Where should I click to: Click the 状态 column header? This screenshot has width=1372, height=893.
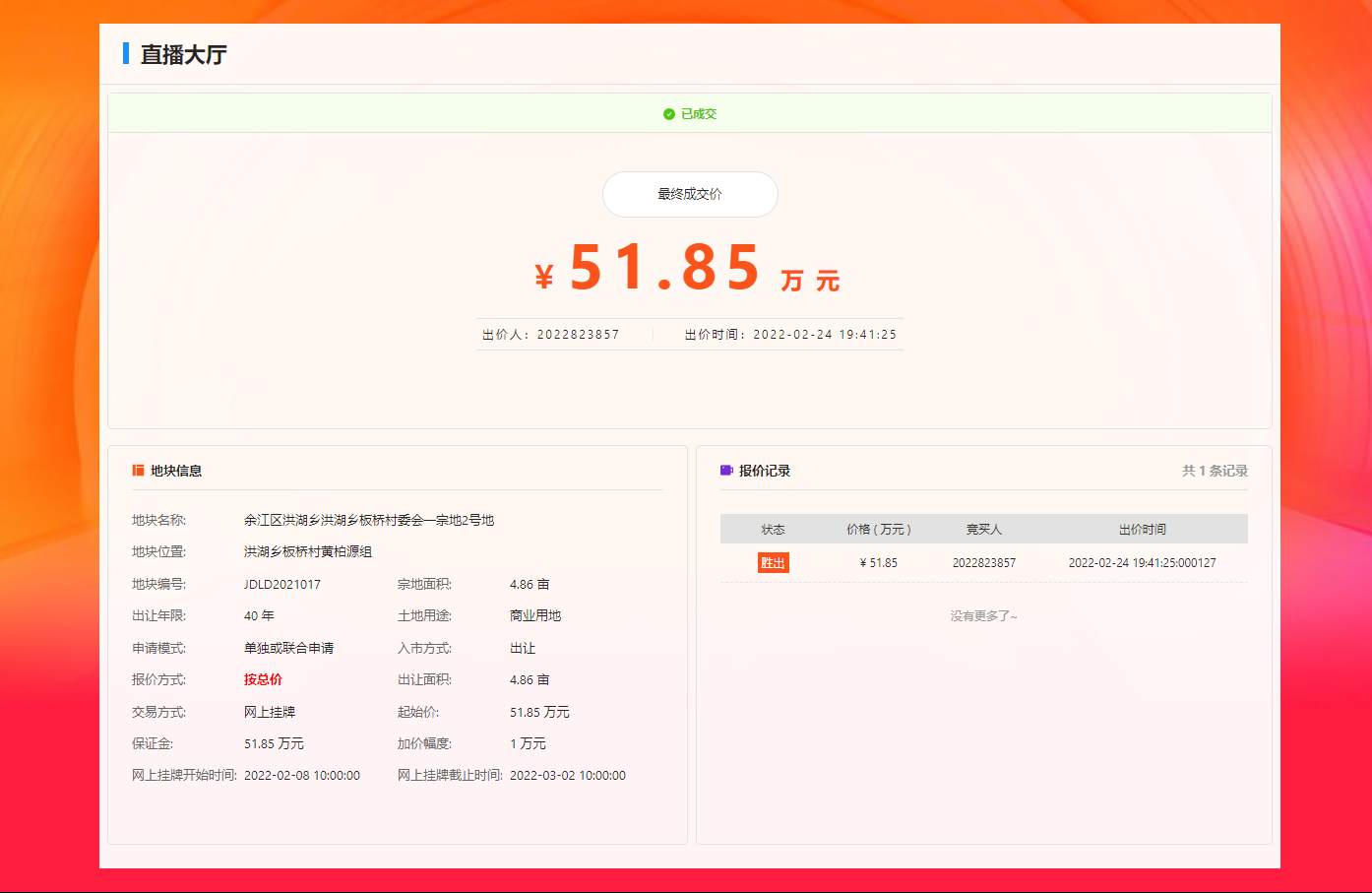(x=773, y=530)
